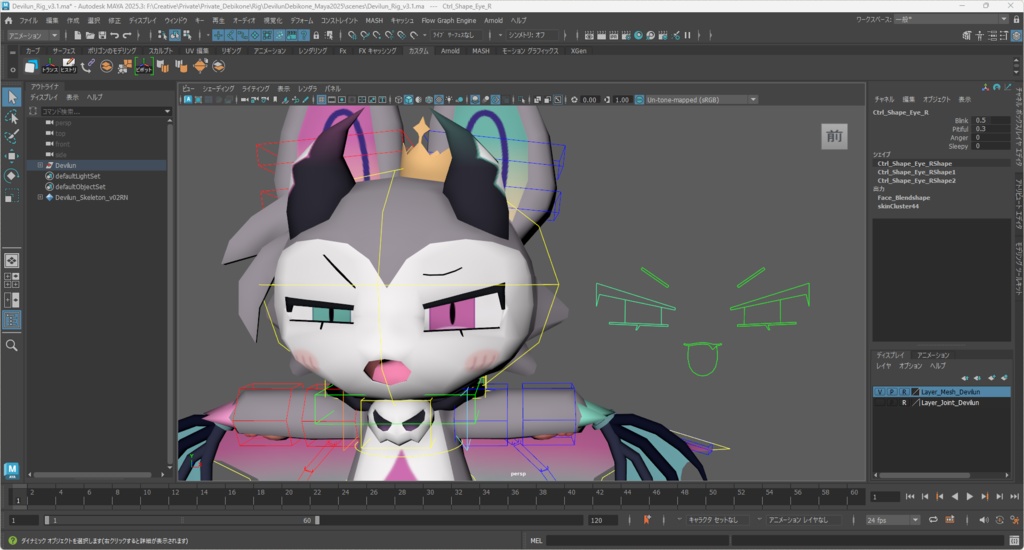Open the workspace dropdown
1024x550 pixels.
tap(953, 20)
